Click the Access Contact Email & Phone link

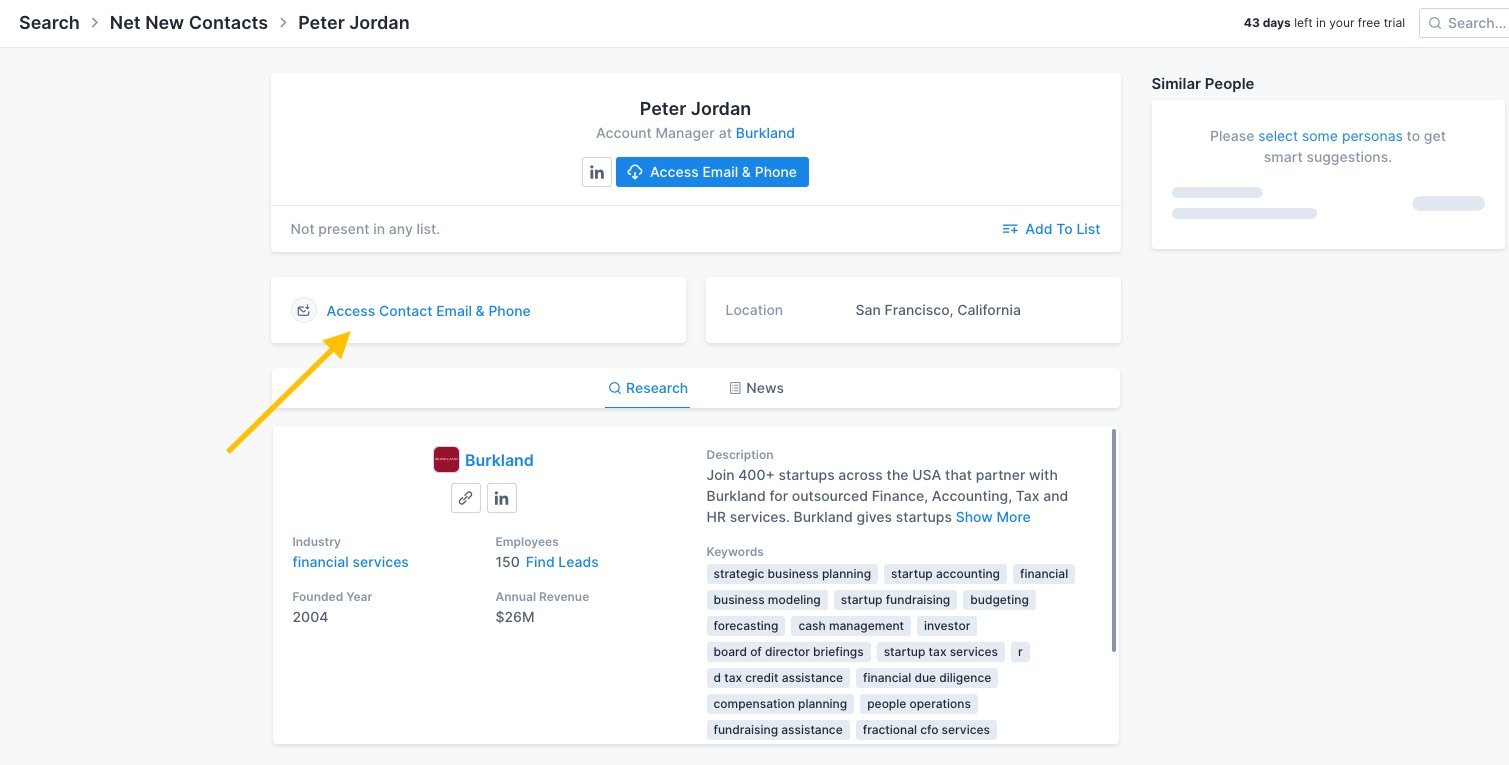[428, 311]
